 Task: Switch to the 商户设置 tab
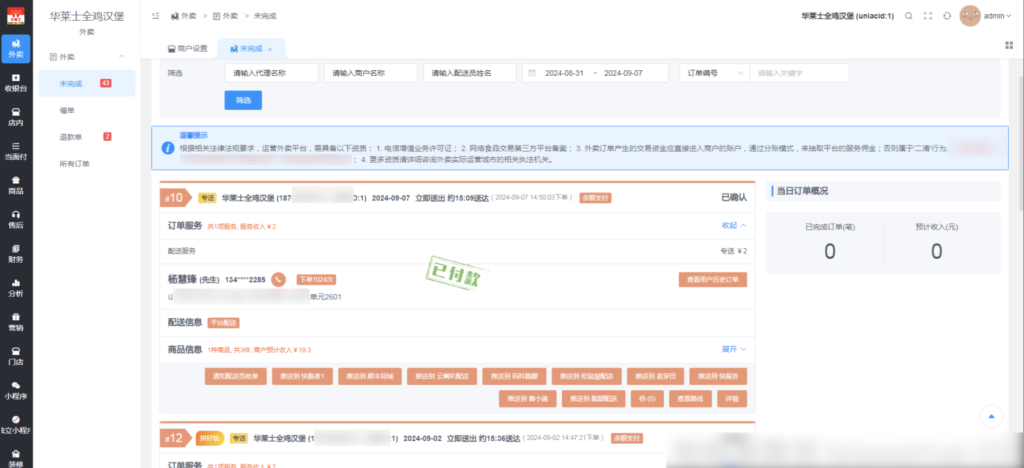[187, 49]
